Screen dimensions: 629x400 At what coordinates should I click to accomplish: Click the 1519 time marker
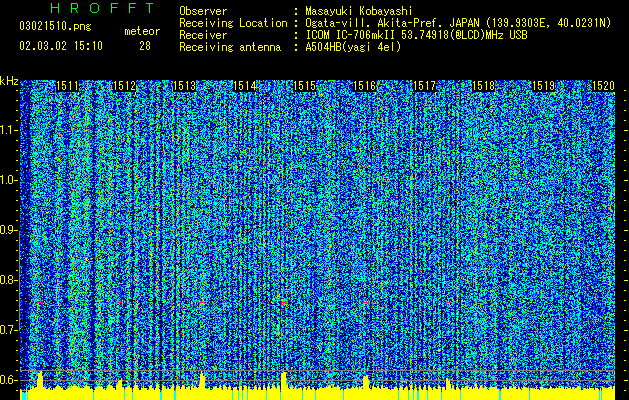coord(544,86)
